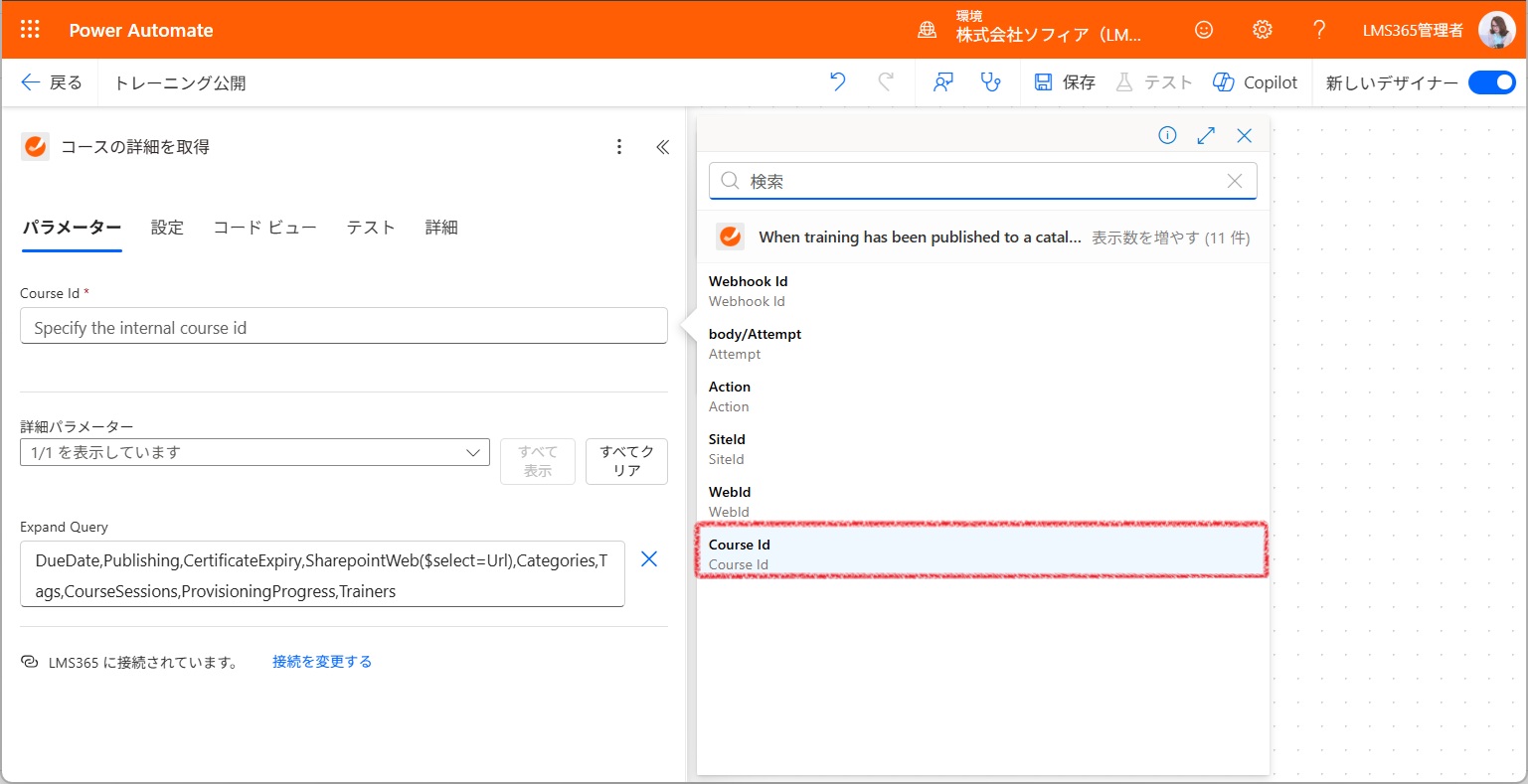Open the app launcher waffle icon

[x=30, y=30]
